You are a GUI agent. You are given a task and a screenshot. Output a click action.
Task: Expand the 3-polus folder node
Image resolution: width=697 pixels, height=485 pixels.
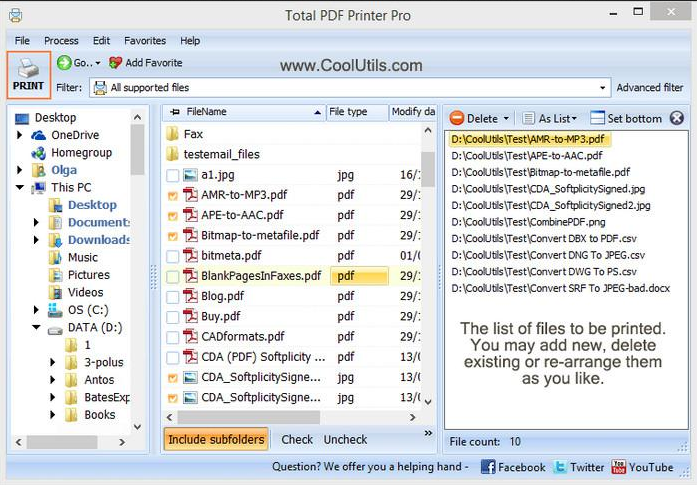[53, 362]
